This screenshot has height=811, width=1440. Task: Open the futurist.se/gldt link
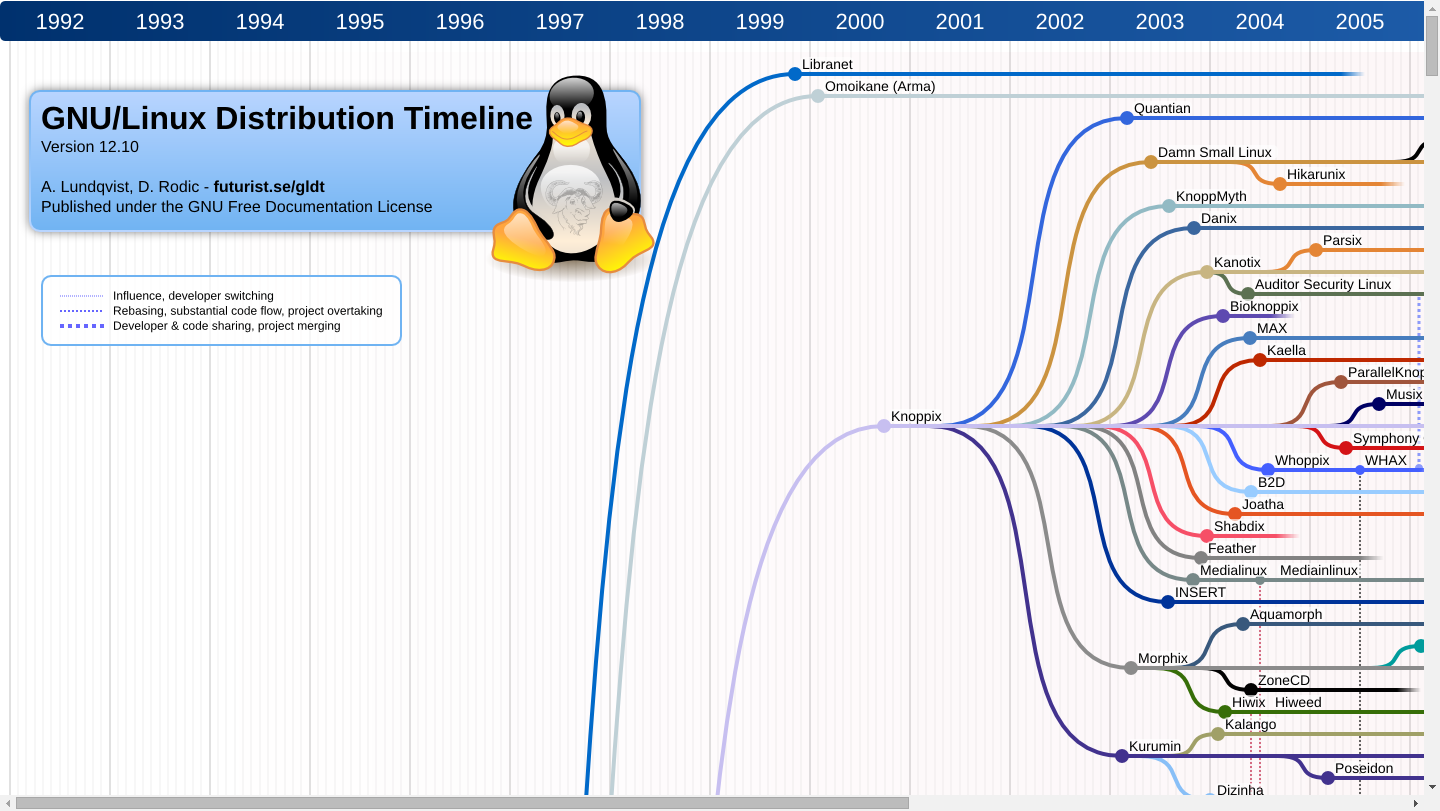[x=269, y=187]
